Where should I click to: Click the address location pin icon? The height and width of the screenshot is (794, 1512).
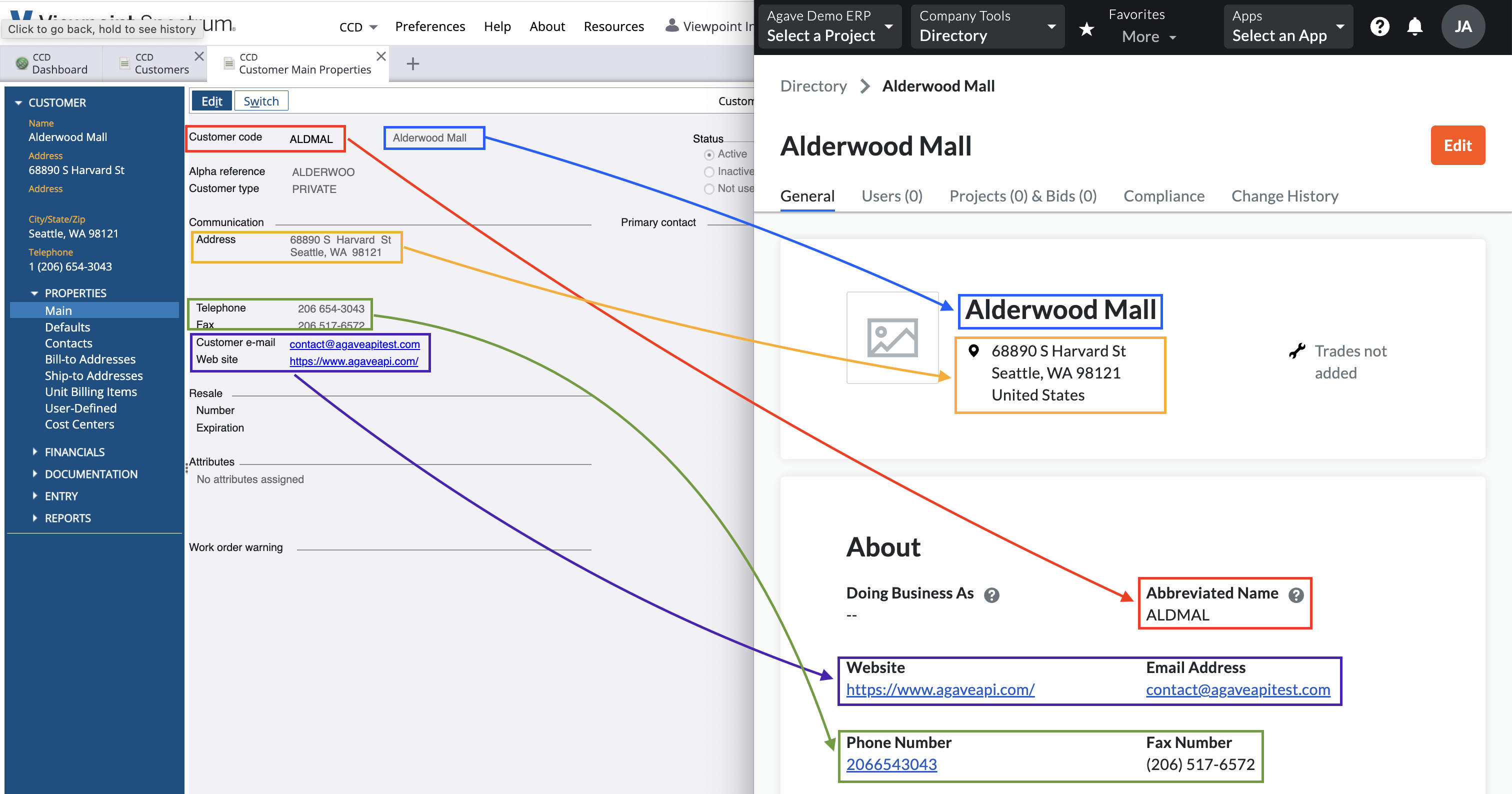click(x=973, y=351)
